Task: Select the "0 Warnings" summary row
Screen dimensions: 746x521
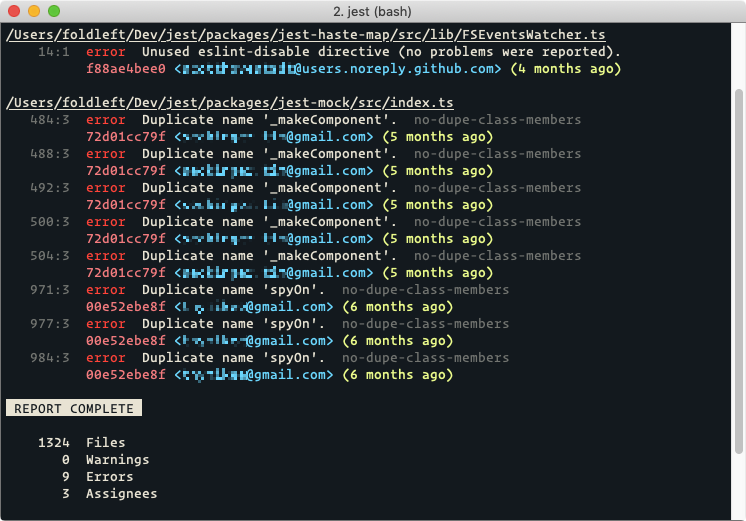Action: pyautogui.click(x=105, y=460)
